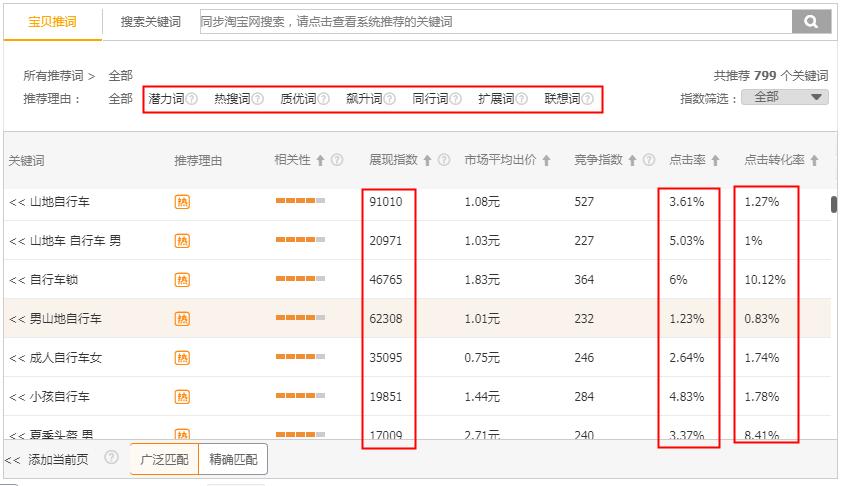Switch to the 搜索关键词 tab

click(x=151, y=22)
